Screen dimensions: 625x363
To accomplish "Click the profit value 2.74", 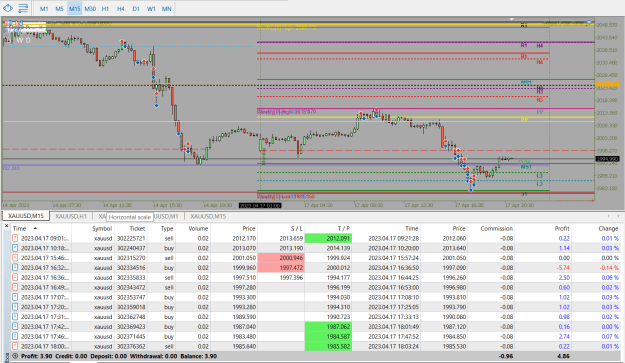I will coord(564,336).
